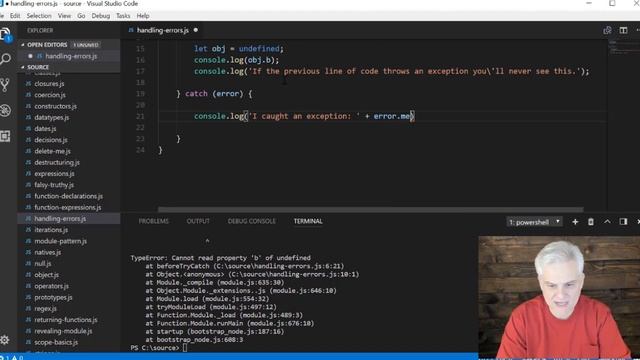Open the Debug view in activity bar
640x360 pixels.
(5, 110)
